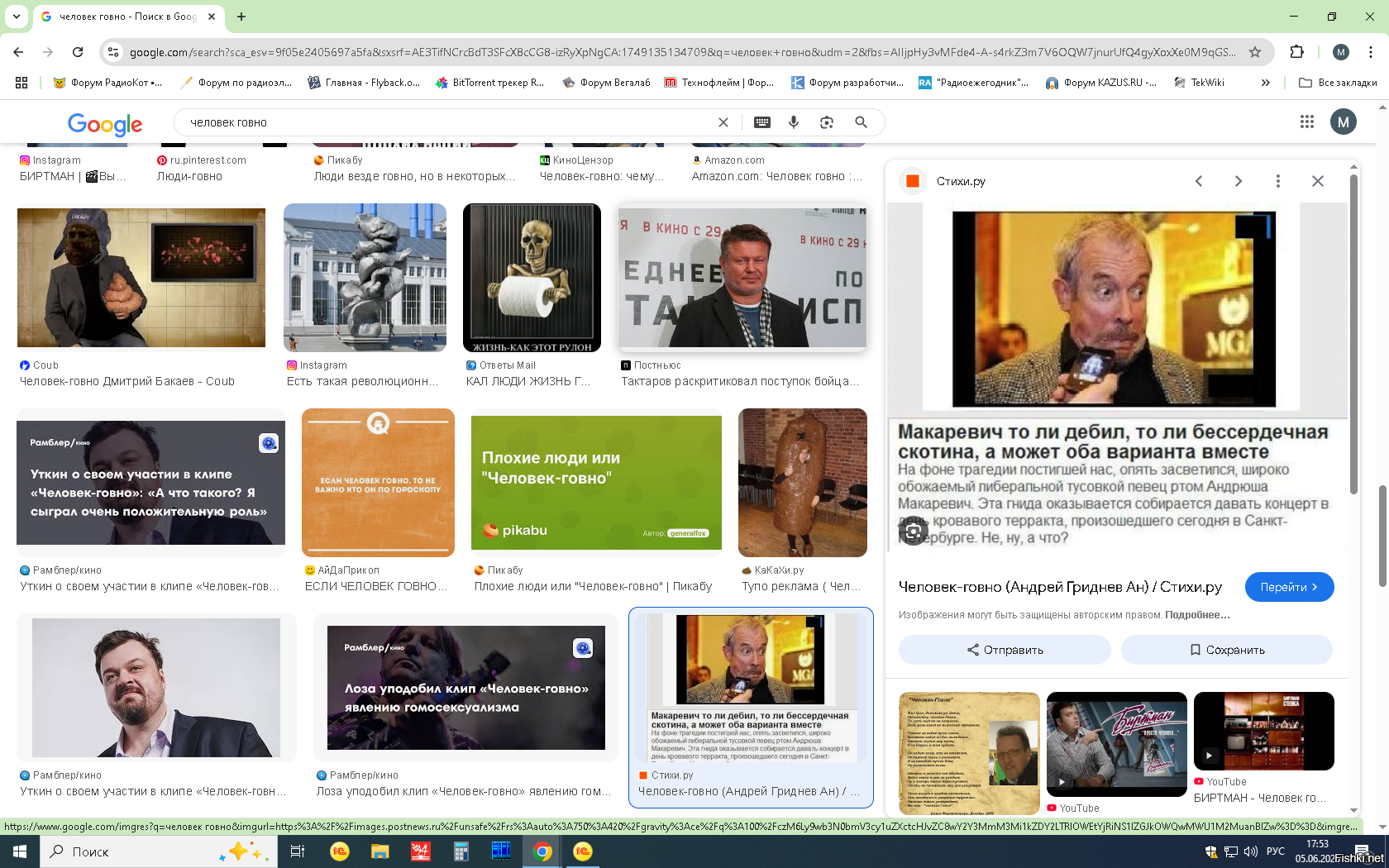Open the TekWiki bookmark

pos(1199,83)
